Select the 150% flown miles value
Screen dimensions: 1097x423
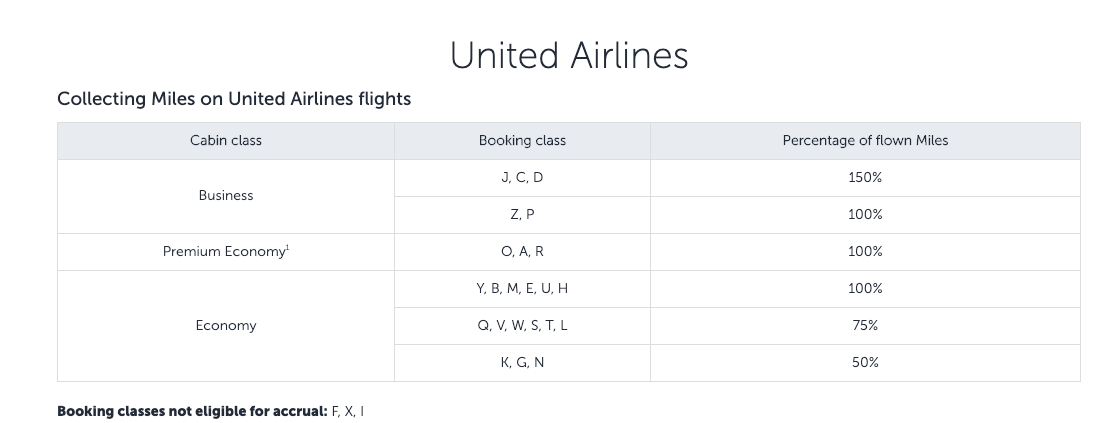[865, 178]
